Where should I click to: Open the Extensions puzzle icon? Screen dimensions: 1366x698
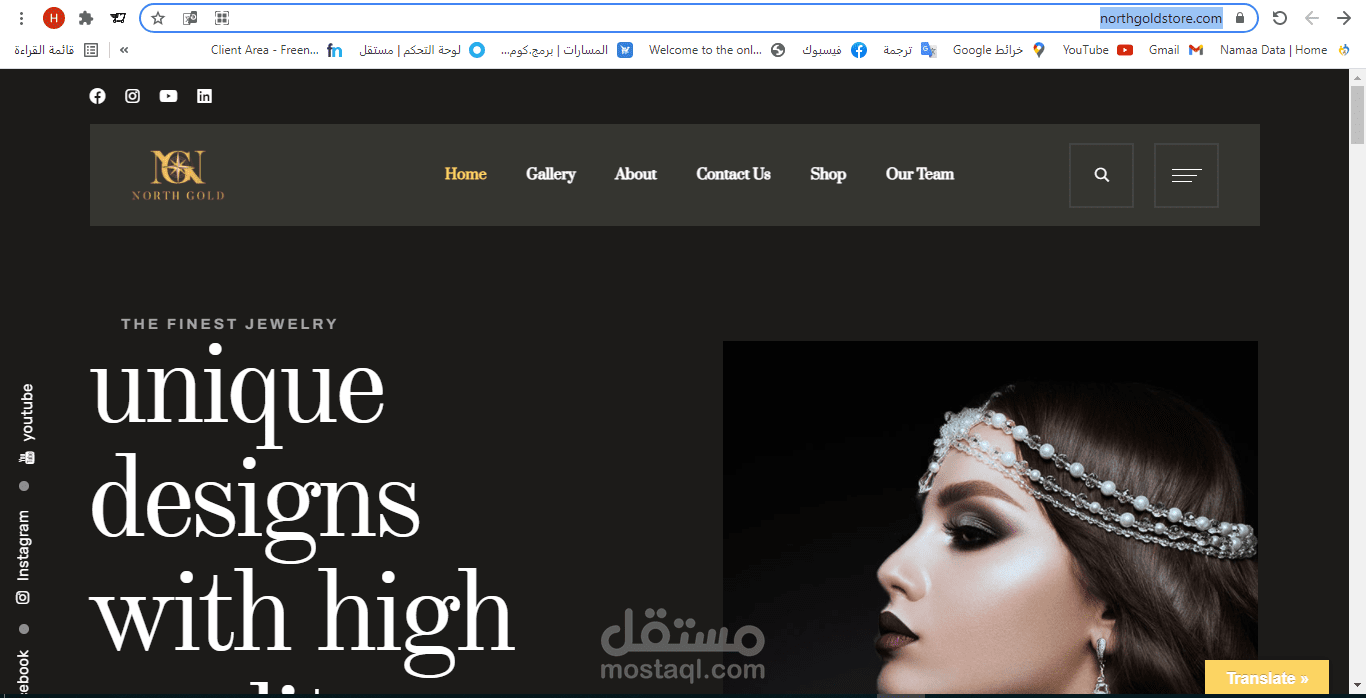pyautogui.click(x=86, y=18)
